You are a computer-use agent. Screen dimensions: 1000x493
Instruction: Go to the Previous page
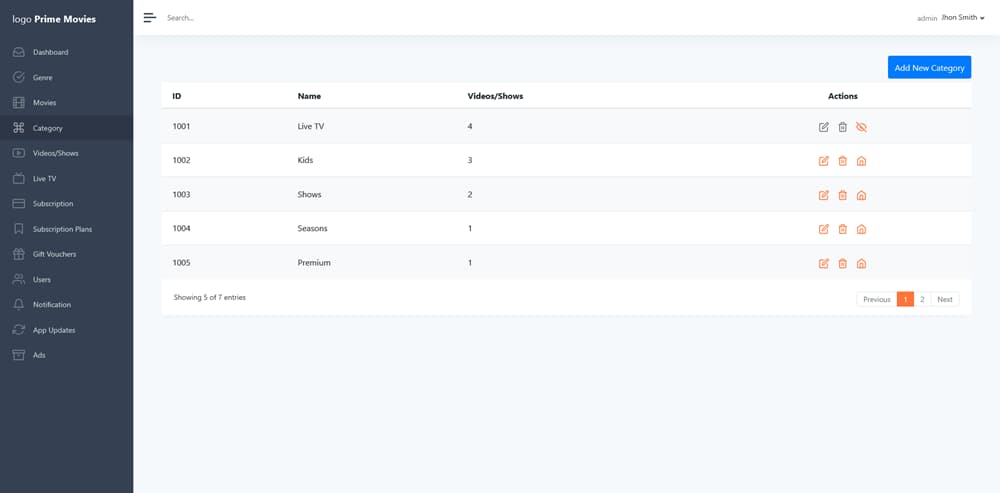[x=876, y=299]
